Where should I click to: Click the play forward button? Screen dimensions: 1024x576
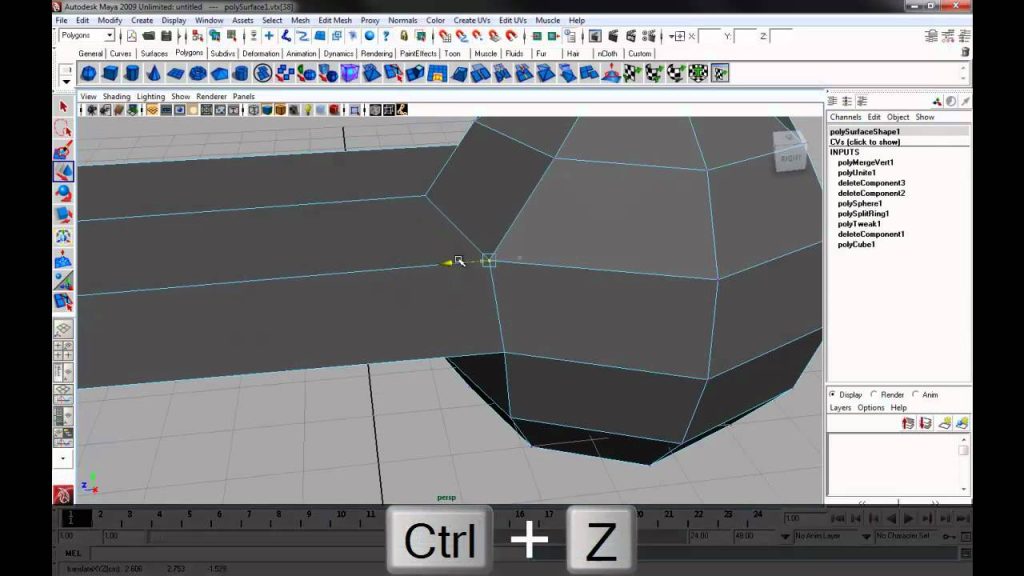(908, 519)
